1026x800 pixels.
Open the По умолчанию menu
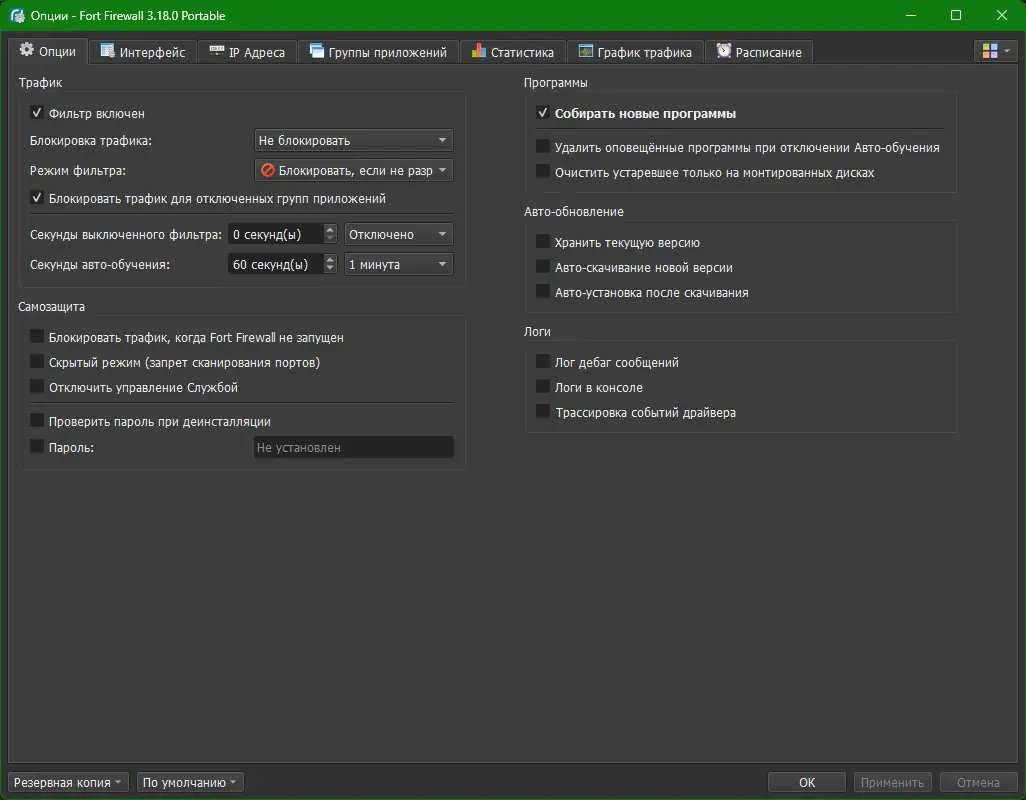190,782
